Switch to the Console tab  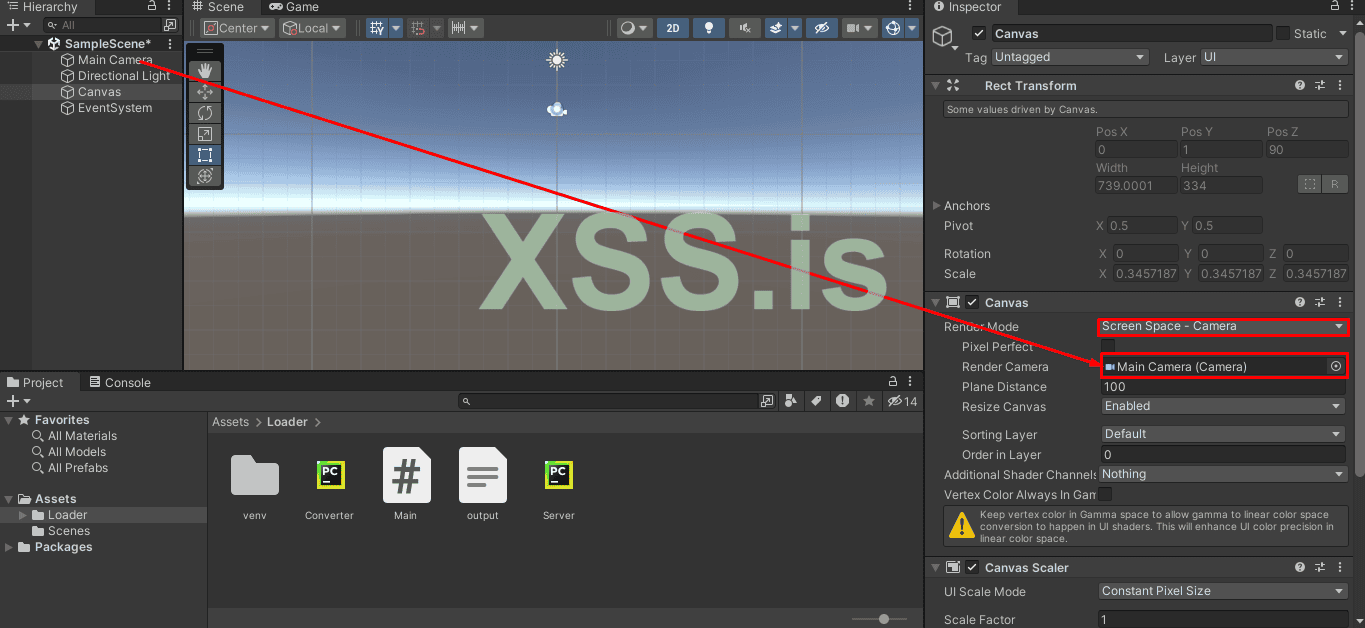[x=119, y=382]
